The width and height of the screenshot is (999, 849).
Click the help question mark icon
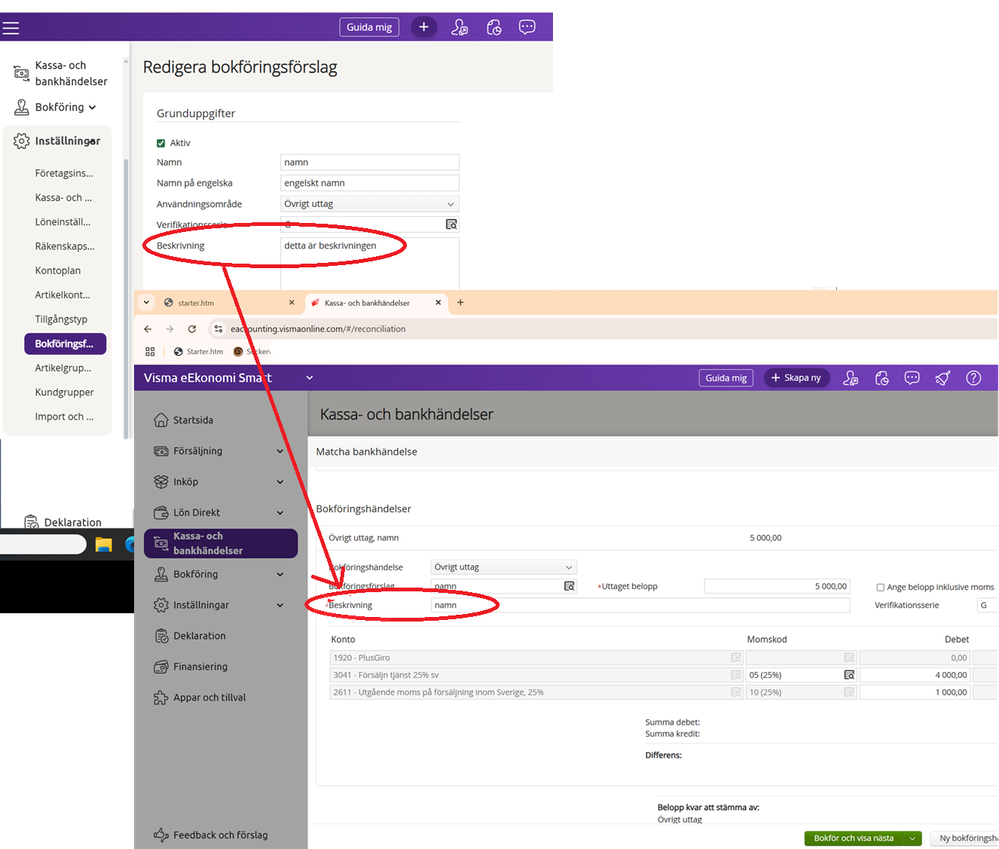pos(973,378)
